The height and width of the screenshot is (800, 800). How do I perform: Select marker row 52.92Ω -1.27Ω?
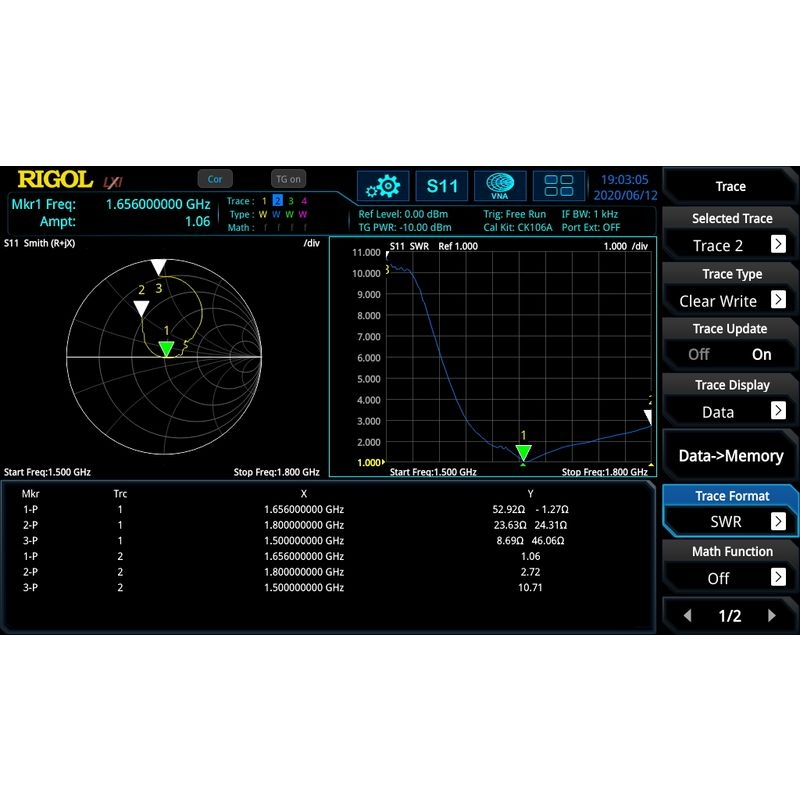point(327,509)
